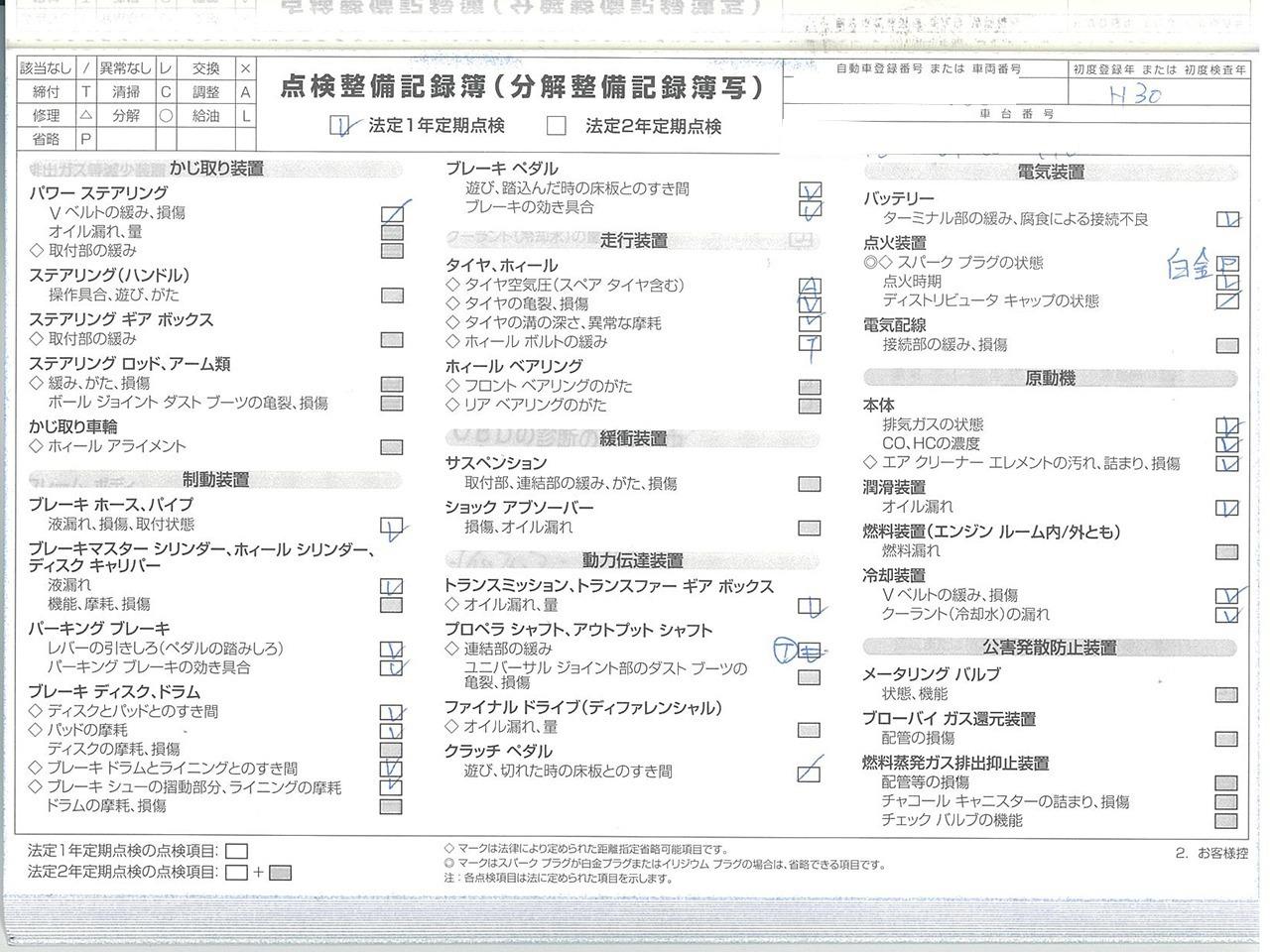Mark the スパーク プラグの状態 checkbox
The width and height of the screenshot is (1270, 952).
[x=1227, y=264]
